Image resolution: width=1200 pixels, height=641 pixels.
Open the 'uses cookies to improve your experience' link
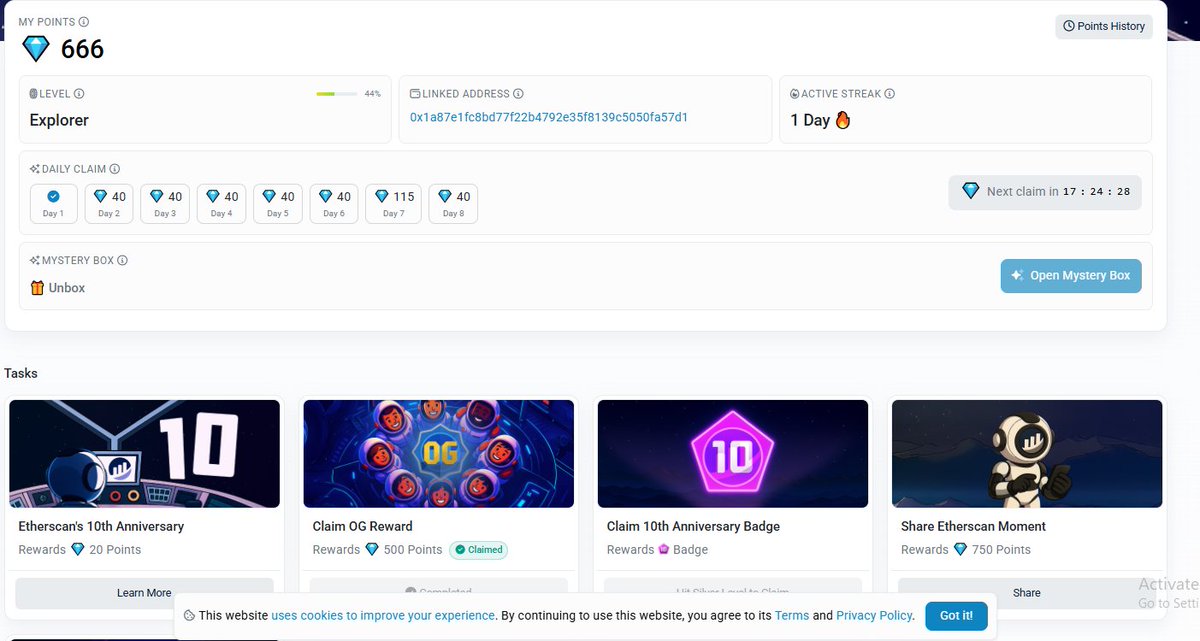pyautogui.click(x=383, y=616)
